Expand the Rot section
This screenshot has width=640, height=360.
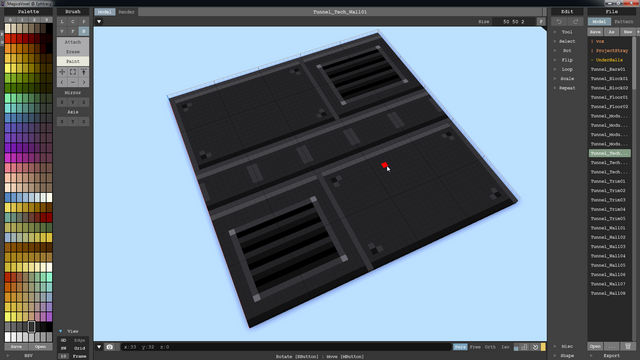pyautogui.click(x=567, y=51)
